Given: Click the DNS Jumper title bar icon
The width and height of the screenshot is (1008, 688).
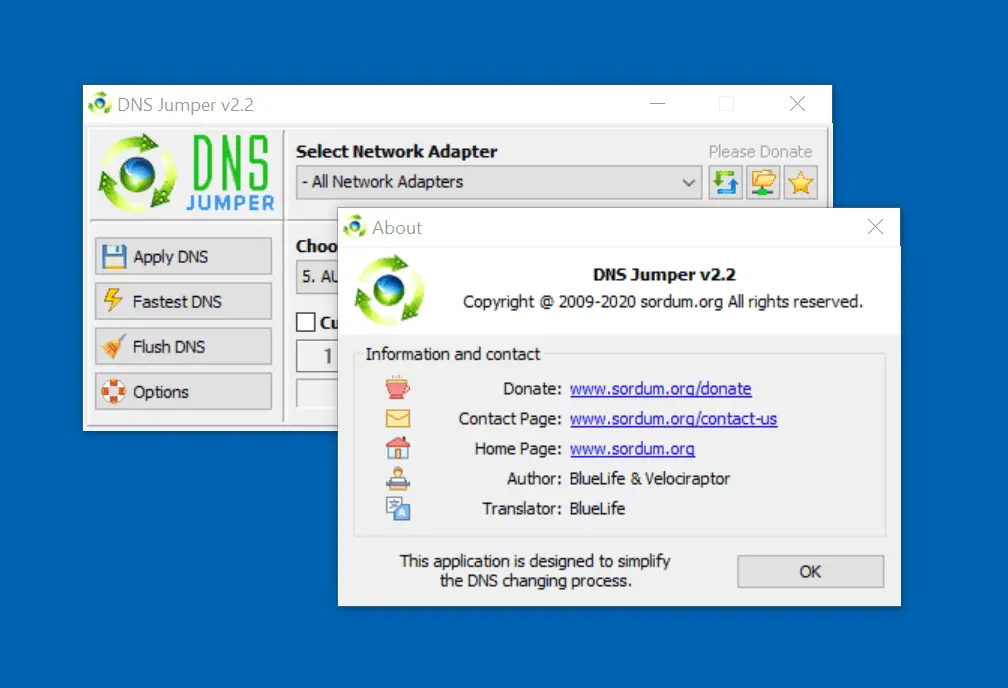Looking at the screenshot, I should (100, 104).
